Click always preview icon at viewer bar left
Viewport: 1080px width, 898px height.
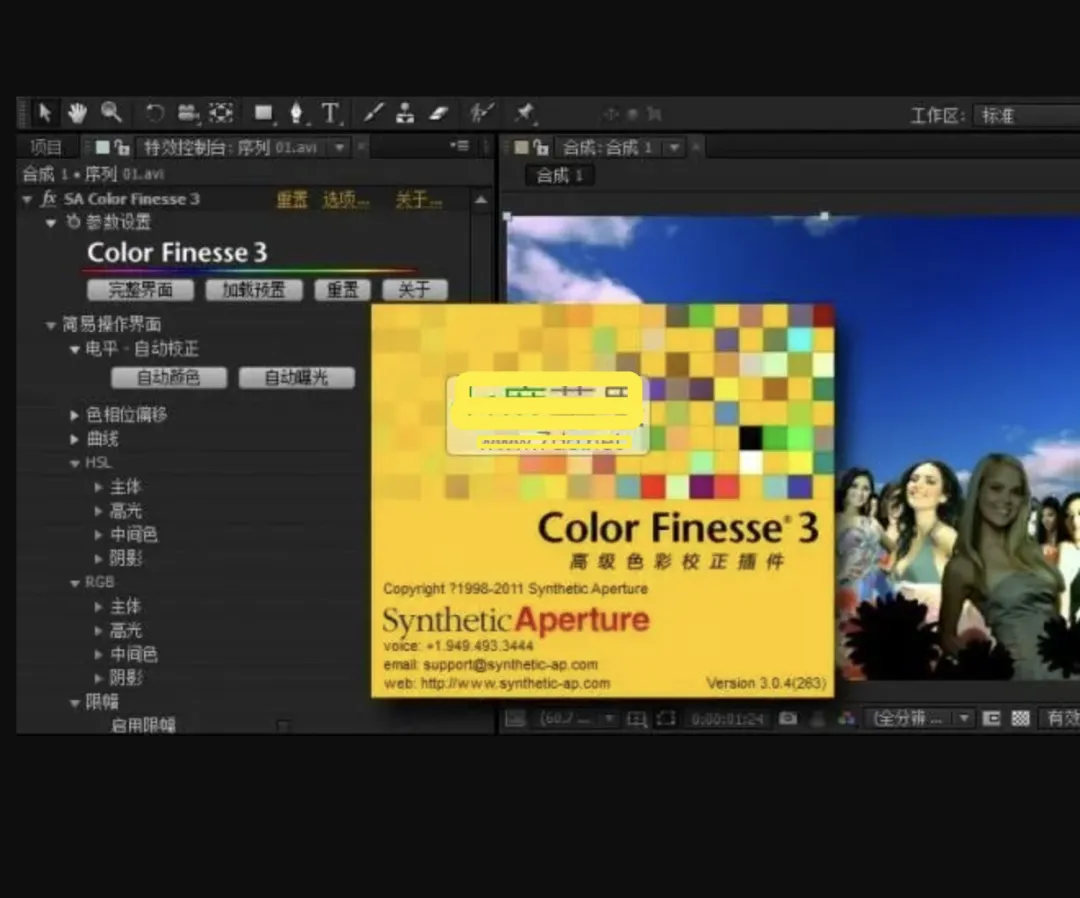515,719
